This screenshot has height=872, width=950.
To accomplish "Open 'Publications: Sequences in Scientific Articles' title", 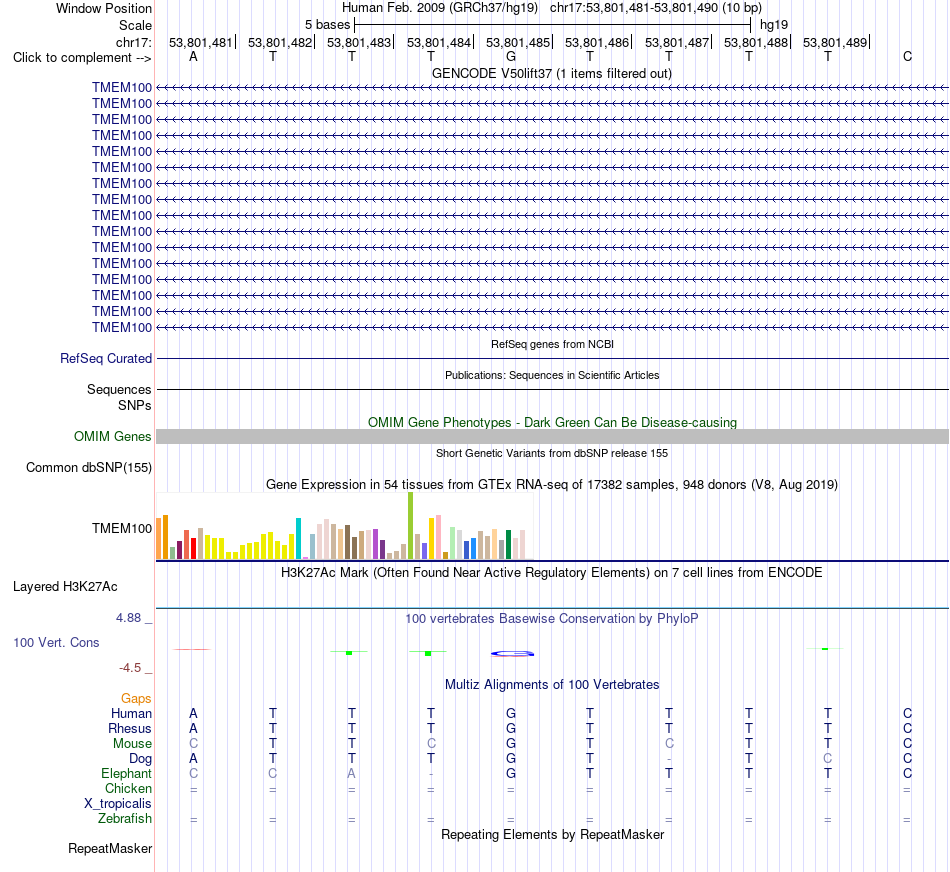I will point(552,375).
